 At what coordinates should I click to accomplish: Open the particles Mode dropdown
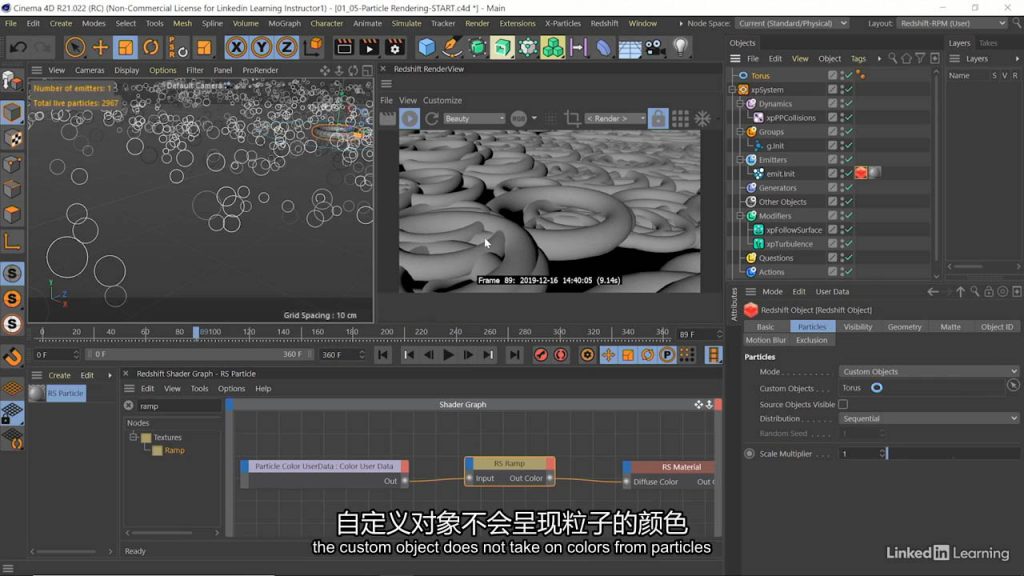[929, 372]
